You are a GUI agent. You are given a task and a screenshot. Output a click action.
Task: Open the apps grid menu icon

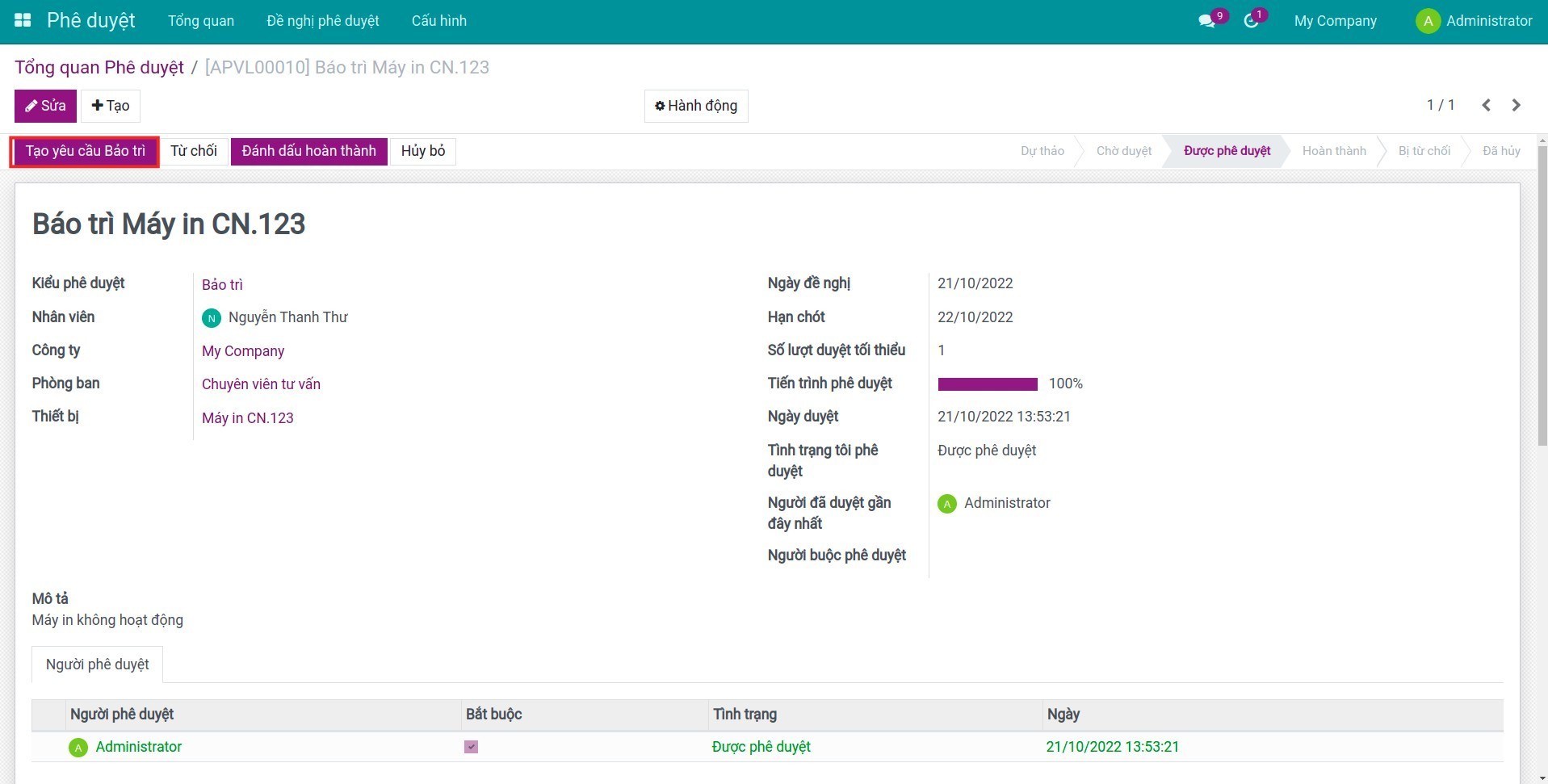23,21
